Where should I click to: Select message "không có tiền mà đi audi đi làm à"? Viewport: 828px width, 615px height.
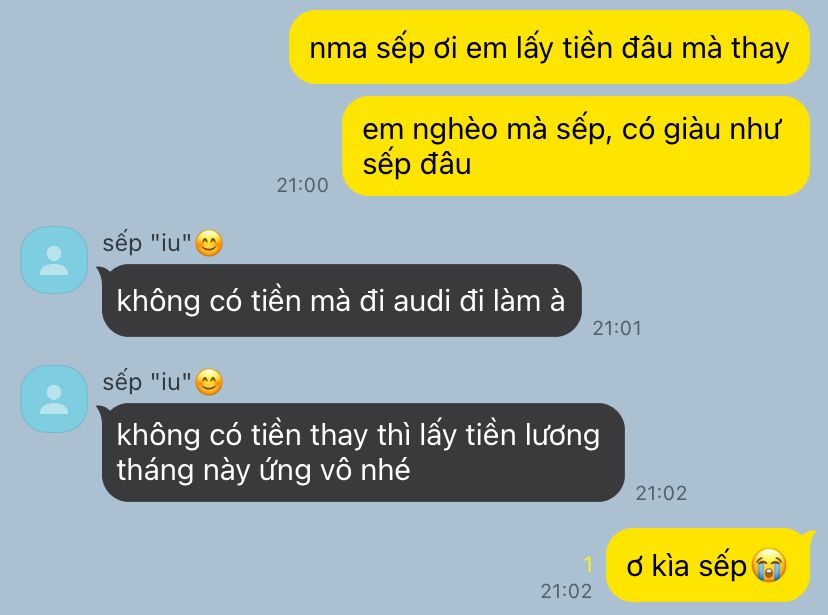341,301
